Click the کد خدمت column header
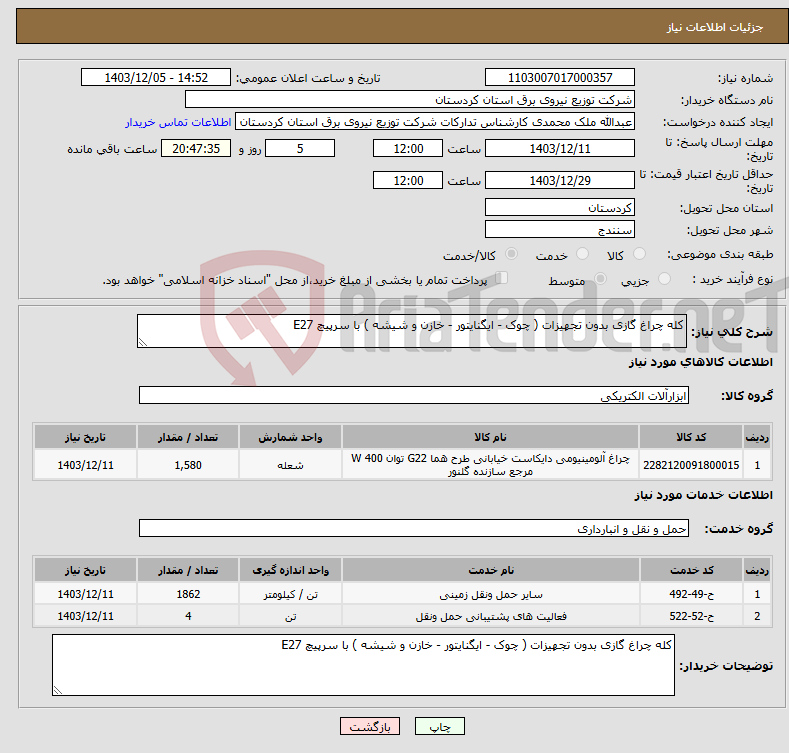The height and width of the screenshot is (753, 789). (x=691, y=570)
